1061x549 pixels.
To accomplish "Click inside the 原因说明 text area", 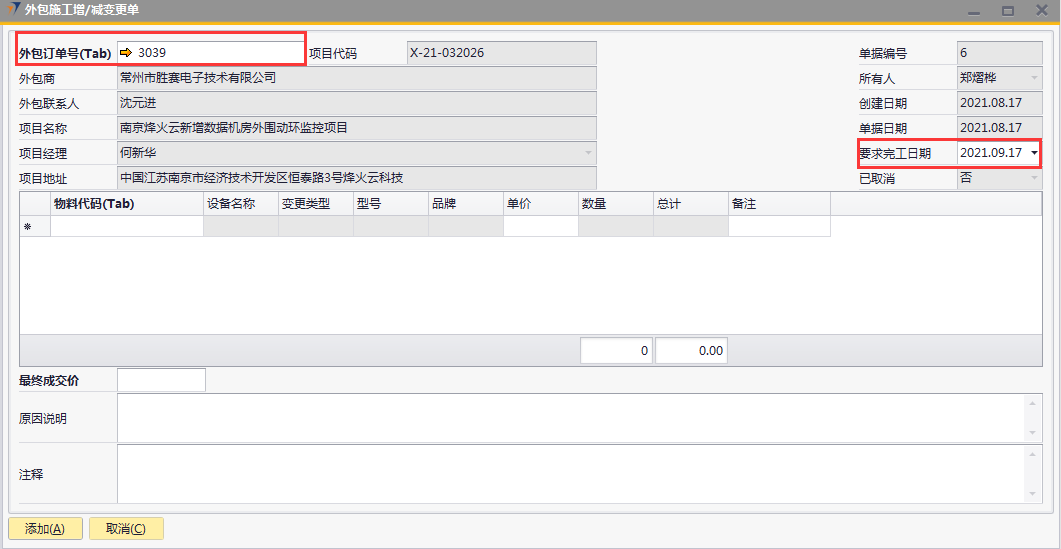I will (x=570, y=418).
